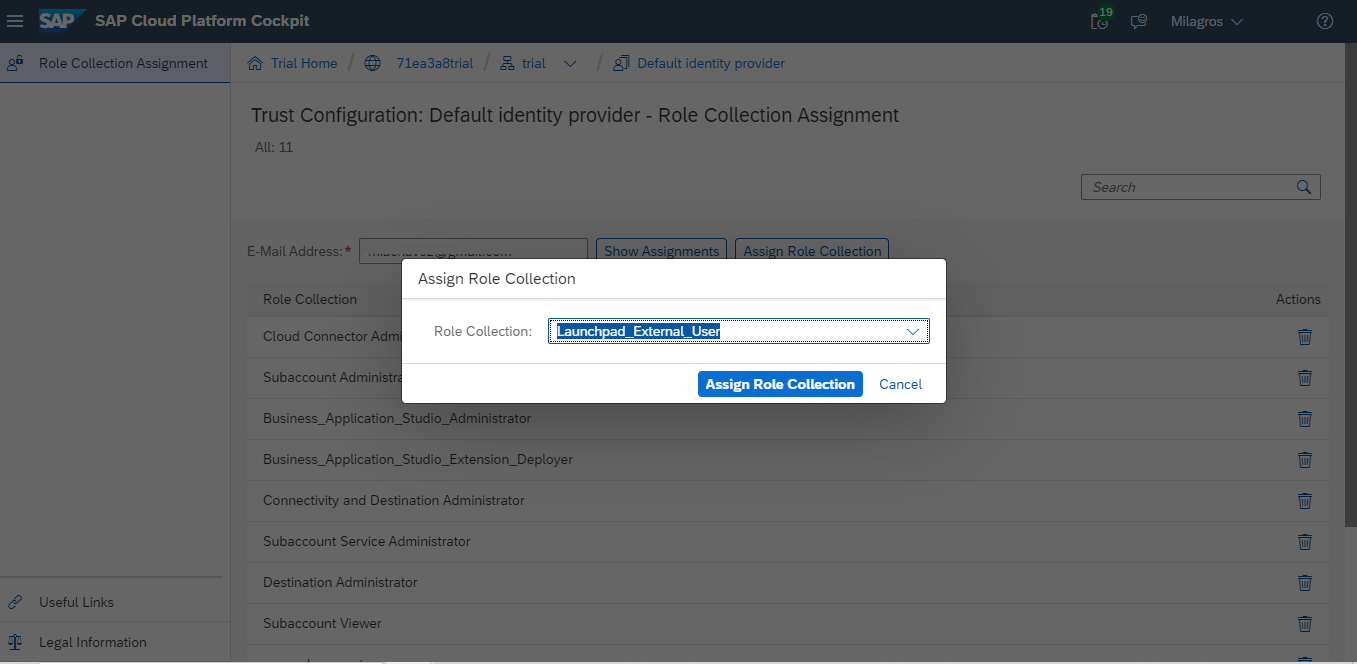Expand the Role Collection dropdown arrow
1357x664 pixels.
click(x=912, y=331)
